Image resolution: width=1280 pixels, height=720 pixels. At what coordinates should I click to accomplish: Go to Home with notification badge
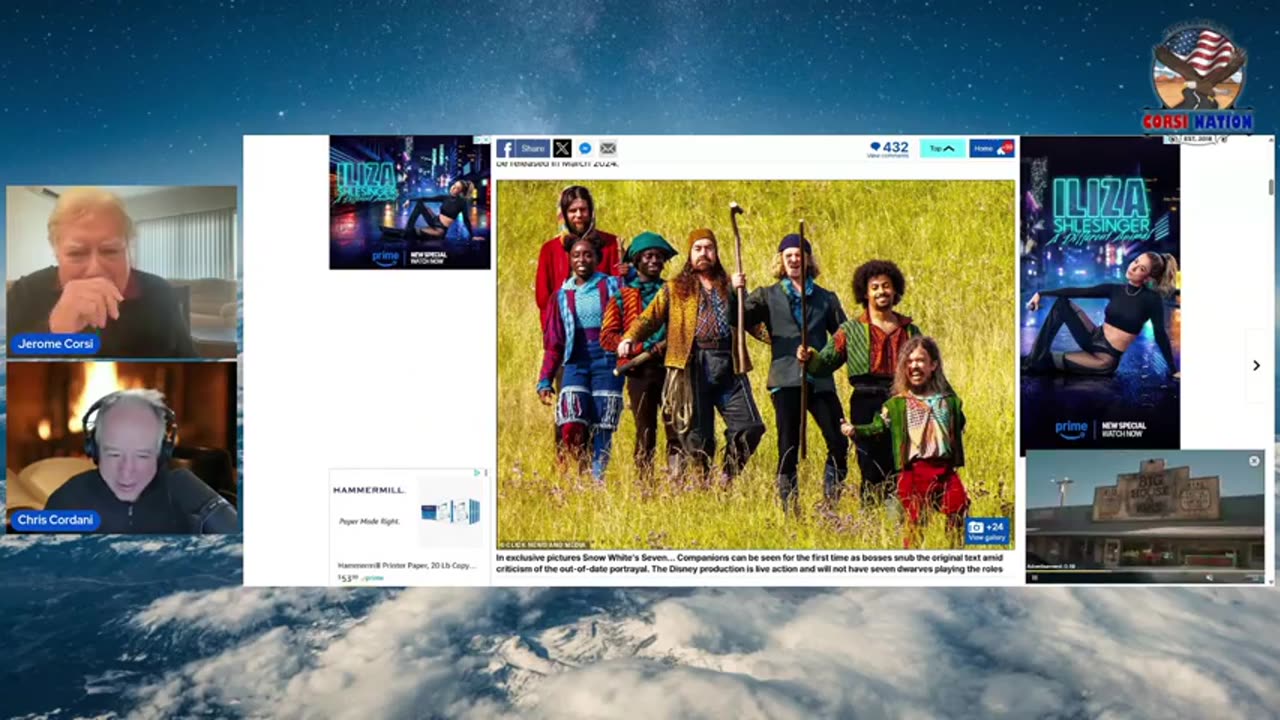(991, 148)
